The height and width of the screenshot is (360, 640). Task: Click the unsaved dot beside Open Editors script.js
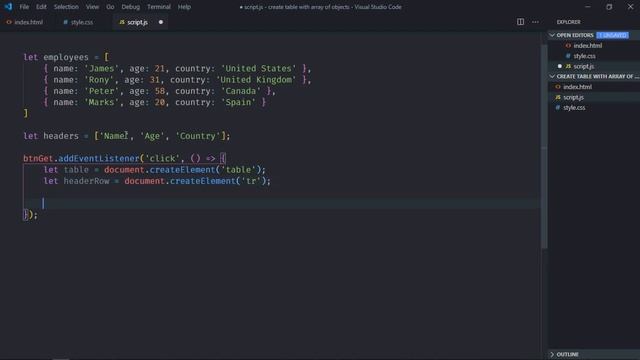[x=560, y=66]
